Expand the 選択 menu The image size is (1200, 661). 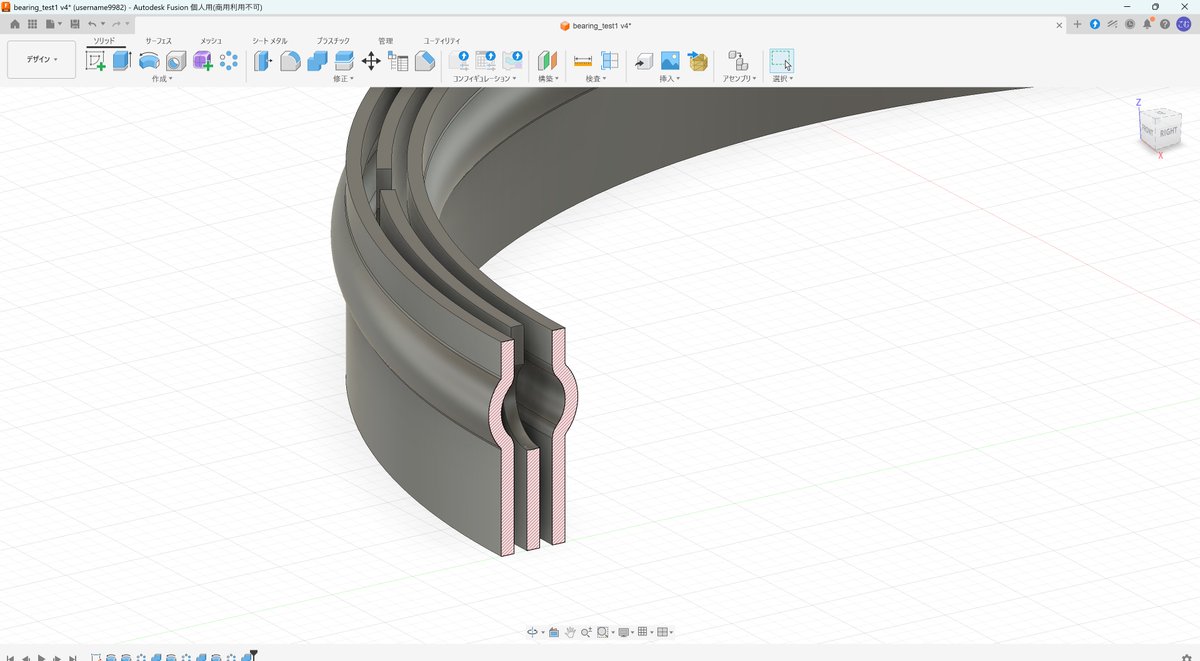[783, 78]
